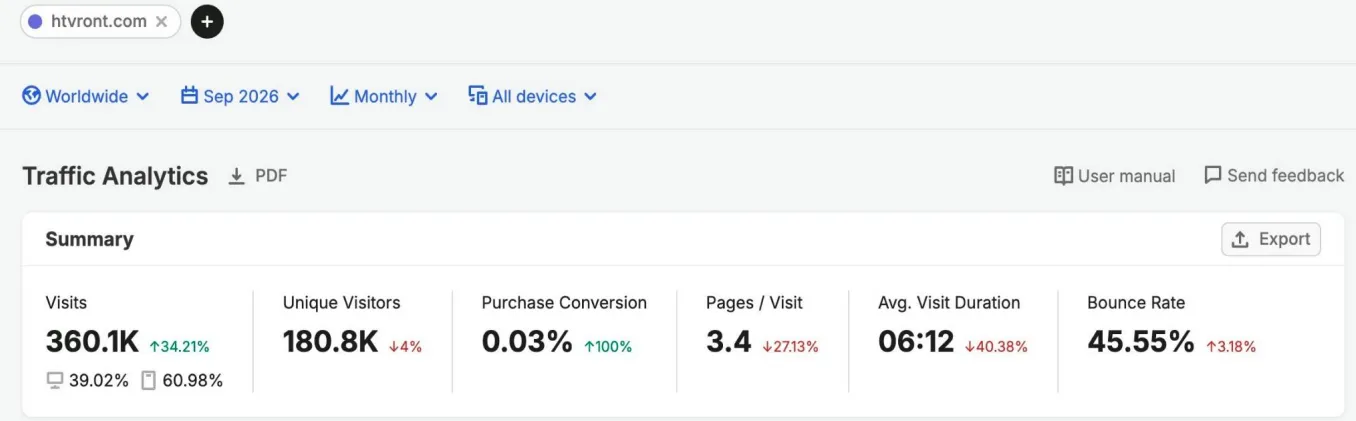Image resolution: width=1356 pixels, height=421 pixels.
Task: Click the chart icon beside Monthly
Action: coord(340,96)
